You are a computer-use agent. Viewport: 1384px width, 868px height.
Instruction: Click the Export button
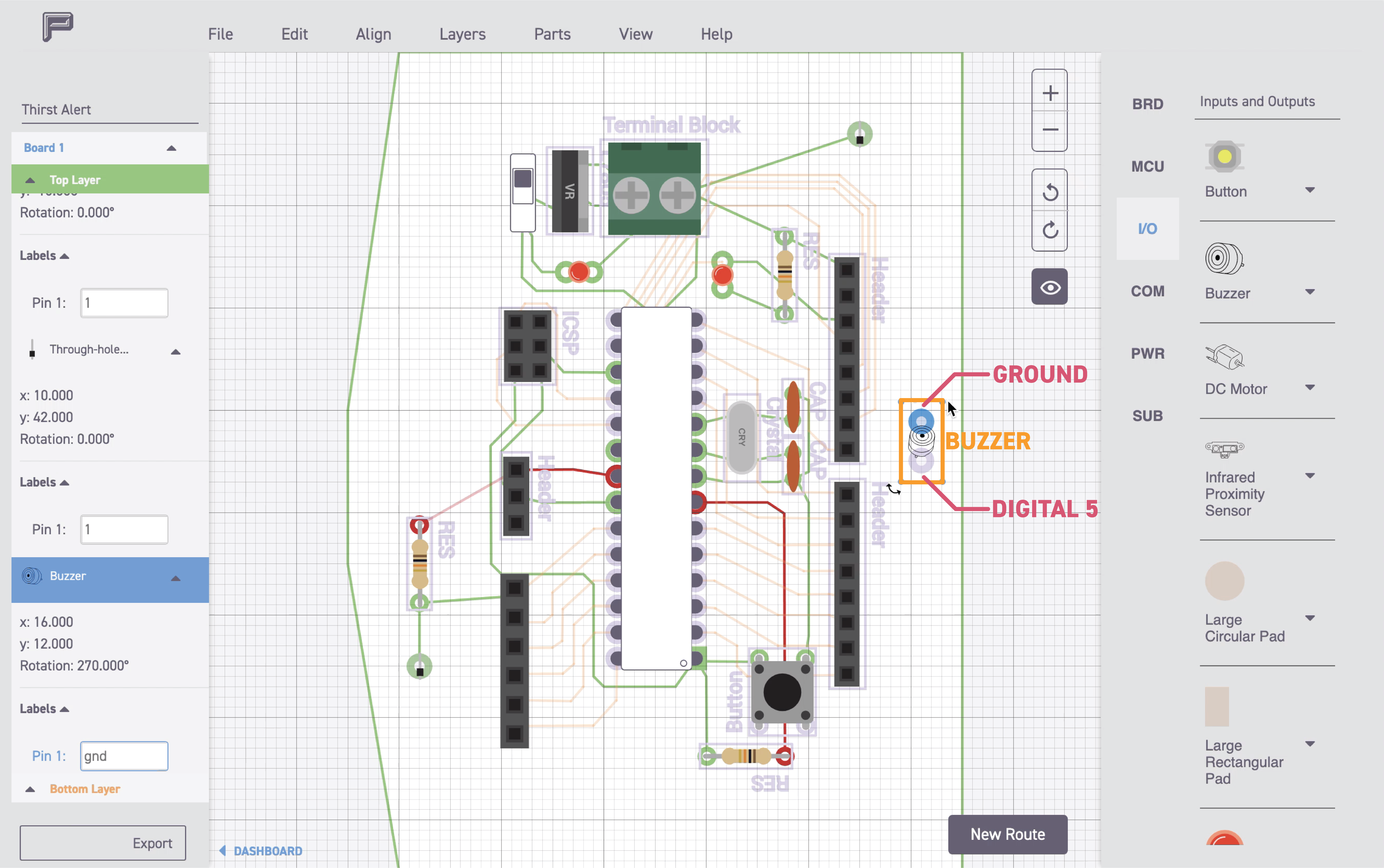102,843
